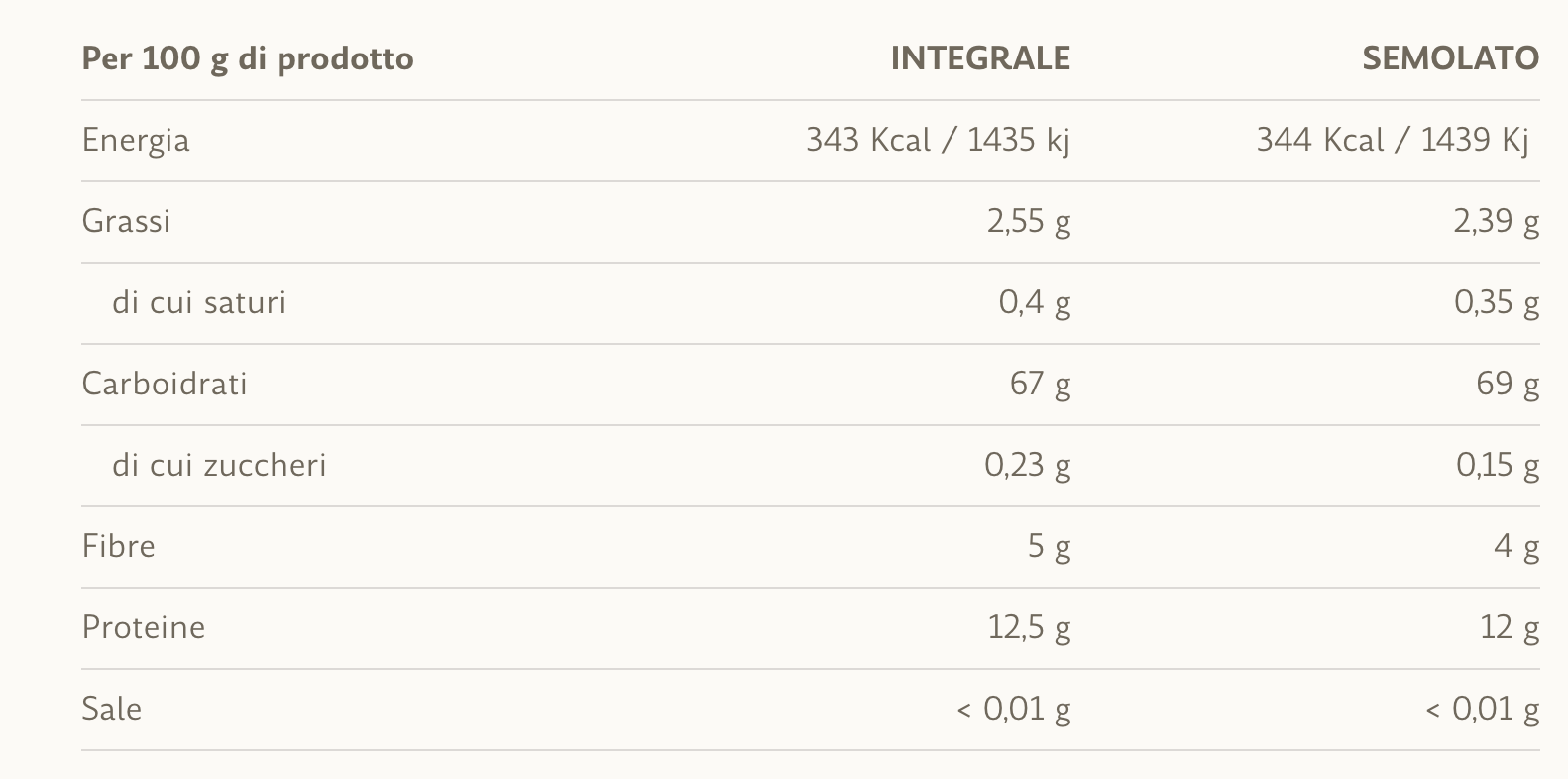1568x779 pixels.
Task: Click the 344 Kcal / 1439 Kj value
Action: (1393, 141)
